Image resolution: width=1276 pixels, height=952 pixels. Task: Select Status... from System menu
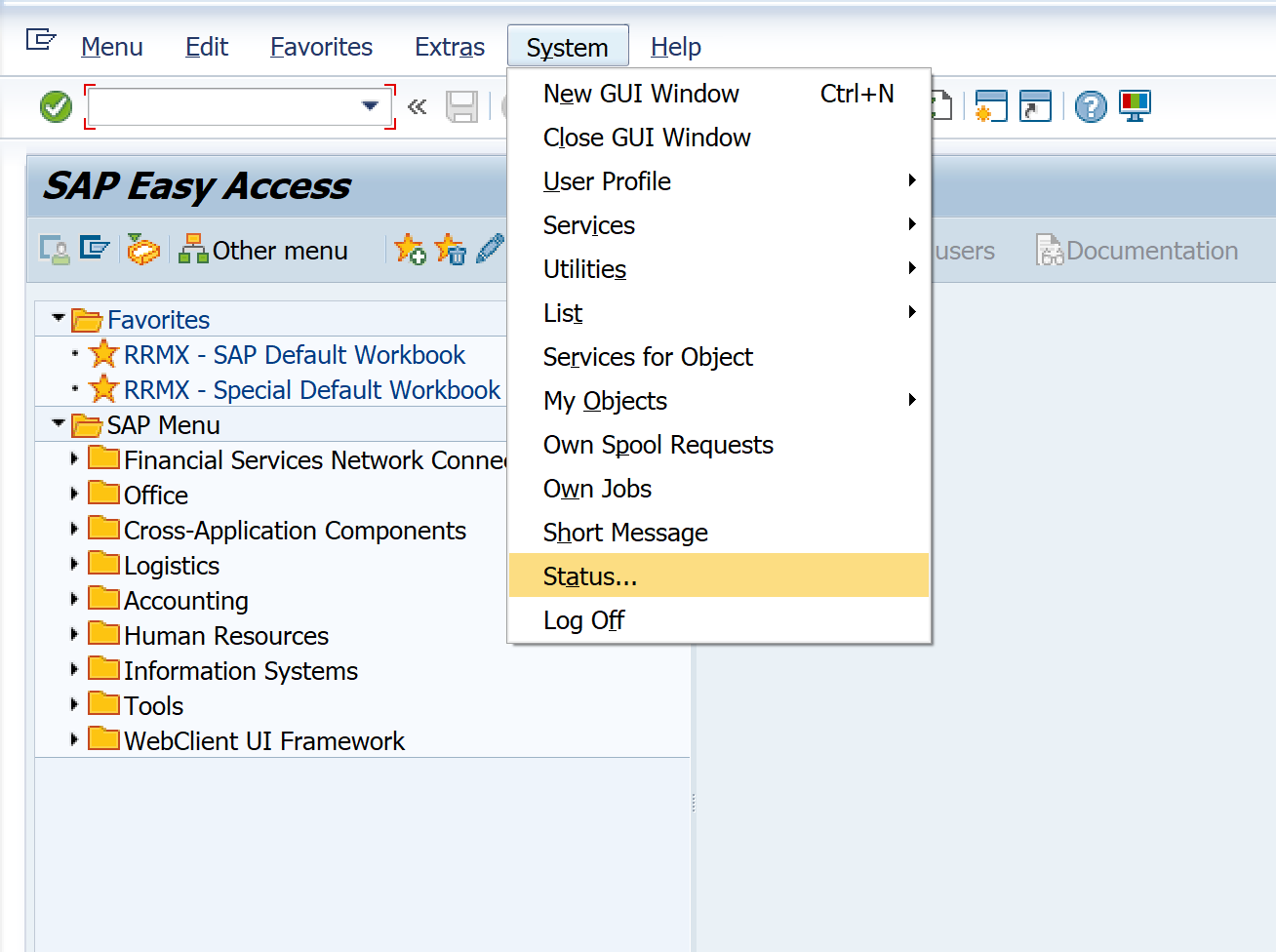(590, 576)
